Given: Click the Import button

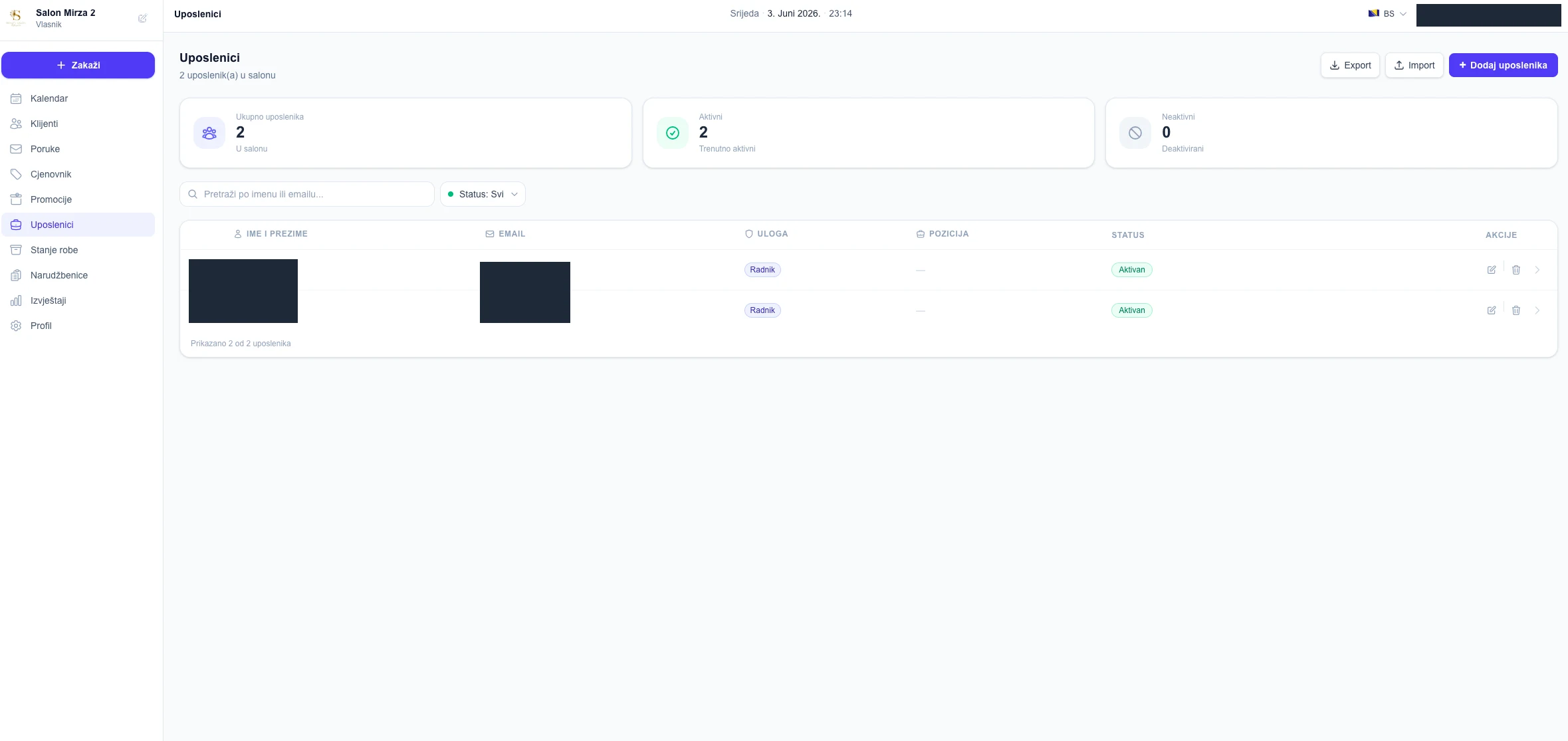Looking at the screenshot, I should click(1414, 65).
